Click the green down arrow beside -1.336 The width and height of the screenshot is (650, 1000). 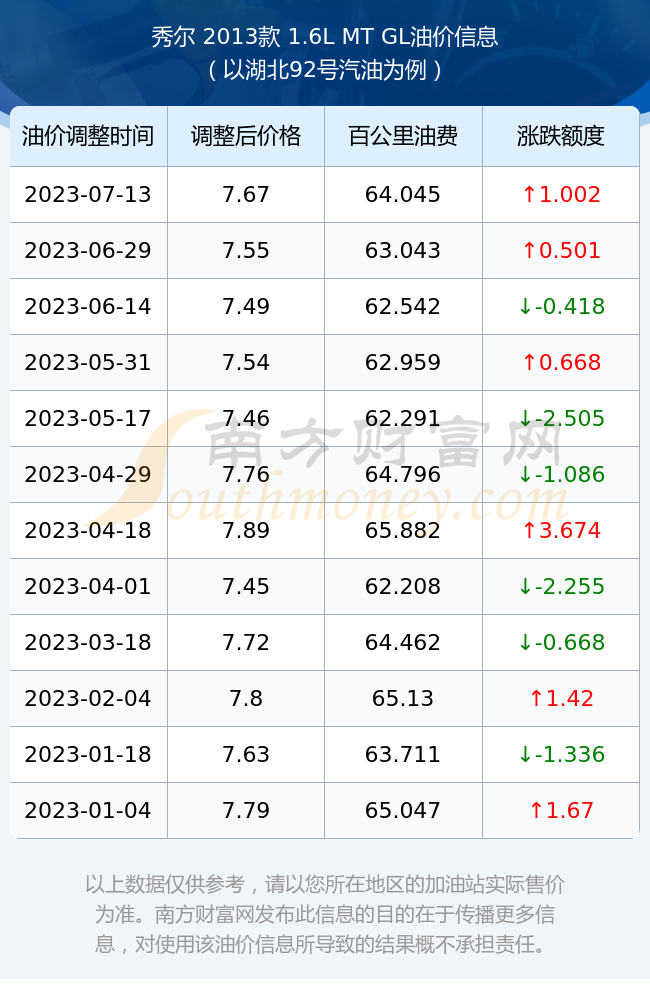(525, 754)
